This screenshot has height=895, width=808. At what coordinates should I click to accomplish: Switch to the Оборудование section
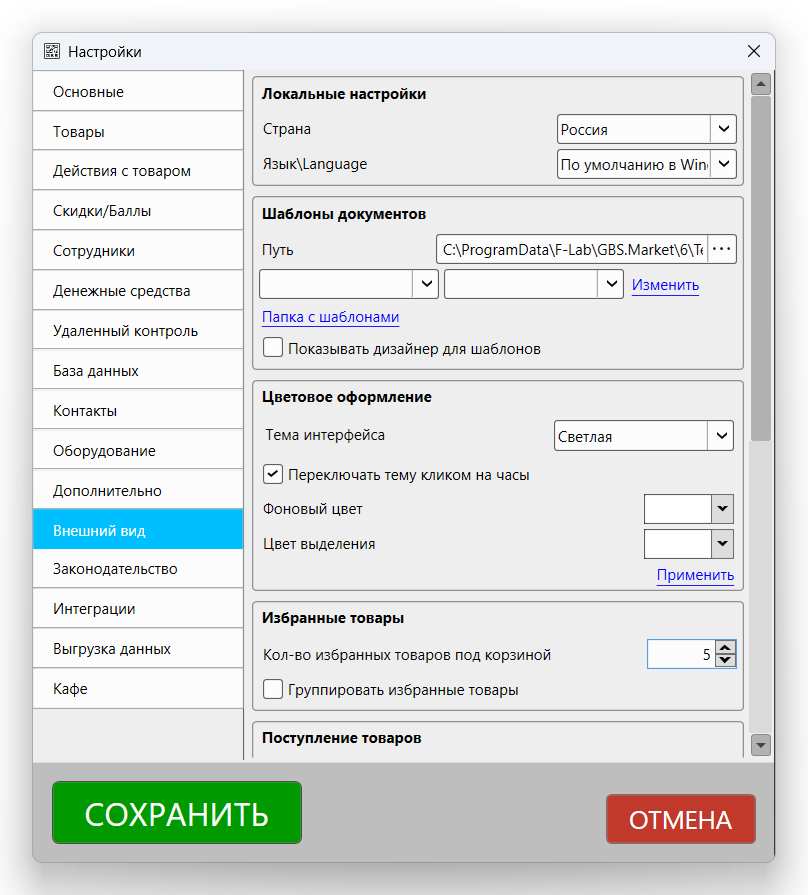(x=137, y=449)
